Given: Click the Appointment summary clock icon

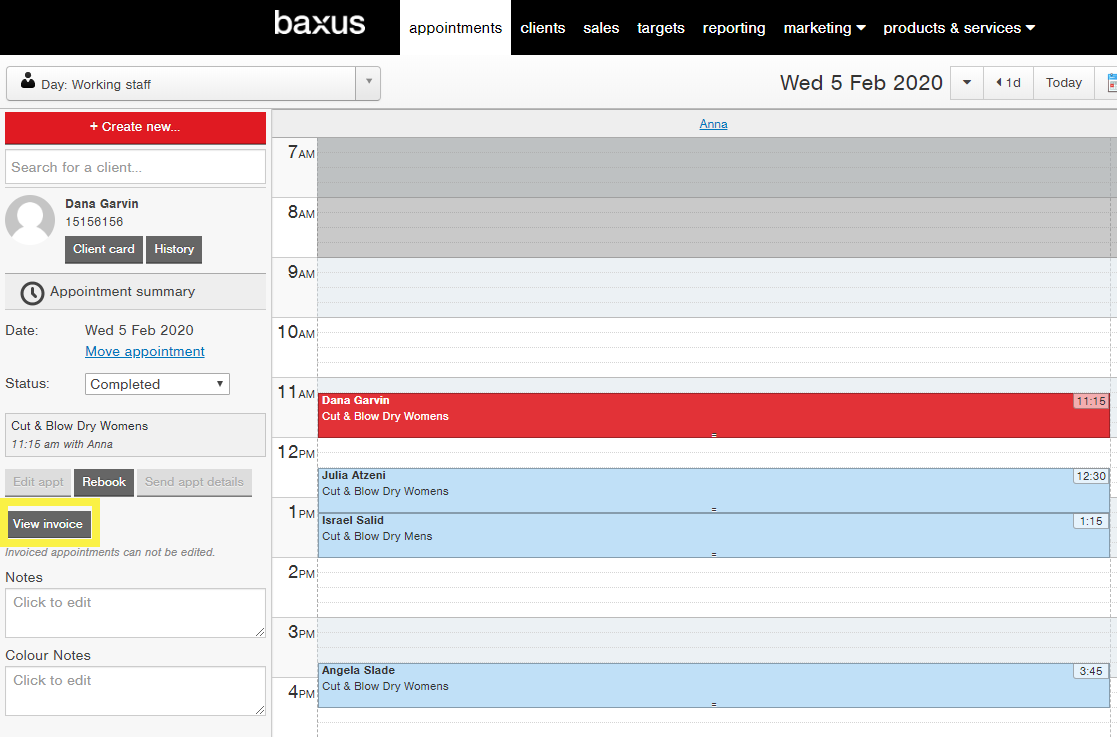Looking at the screenshot, I should 31,293.
